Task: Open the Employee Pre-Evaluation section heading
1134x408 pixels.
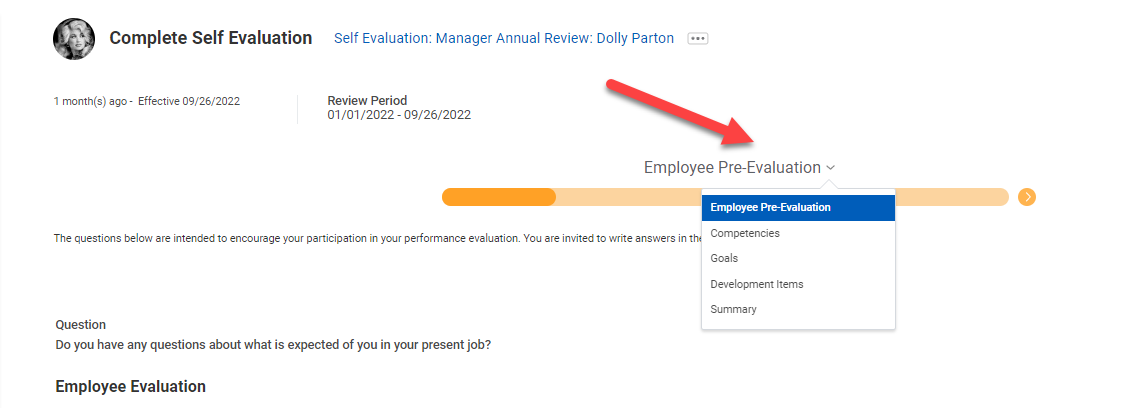Action: pyautogui.click(x=732, y=168)
